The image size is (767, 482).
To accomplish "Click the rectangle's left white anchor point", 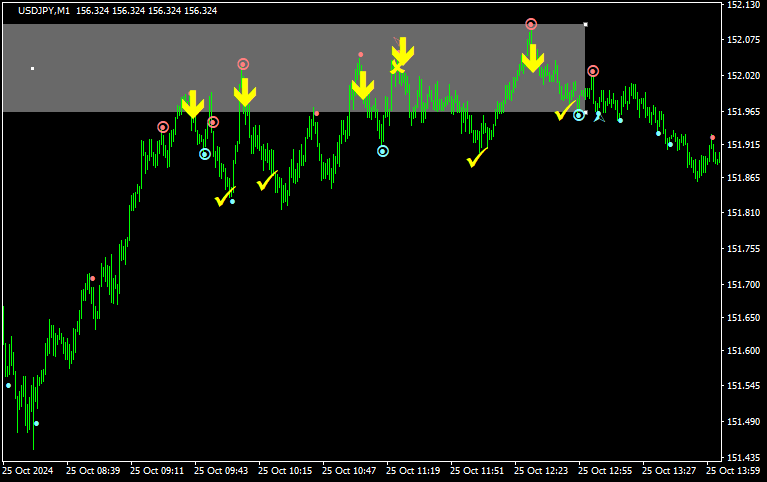I will [33, 68].
